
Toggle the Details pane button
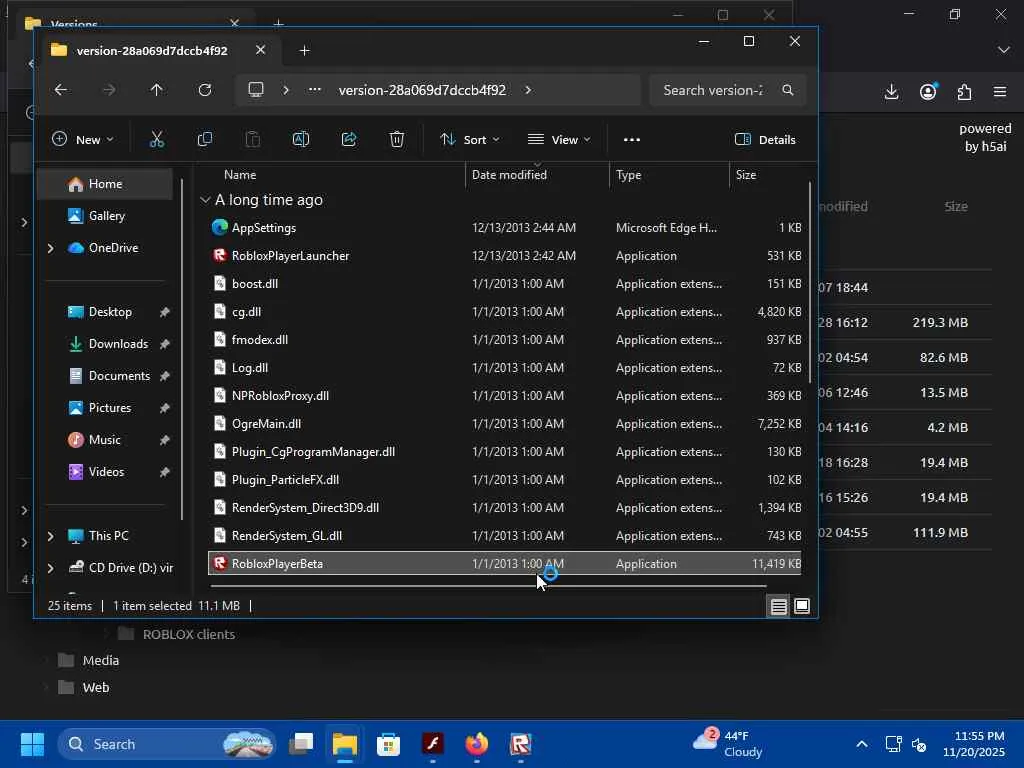click(765, 139)
